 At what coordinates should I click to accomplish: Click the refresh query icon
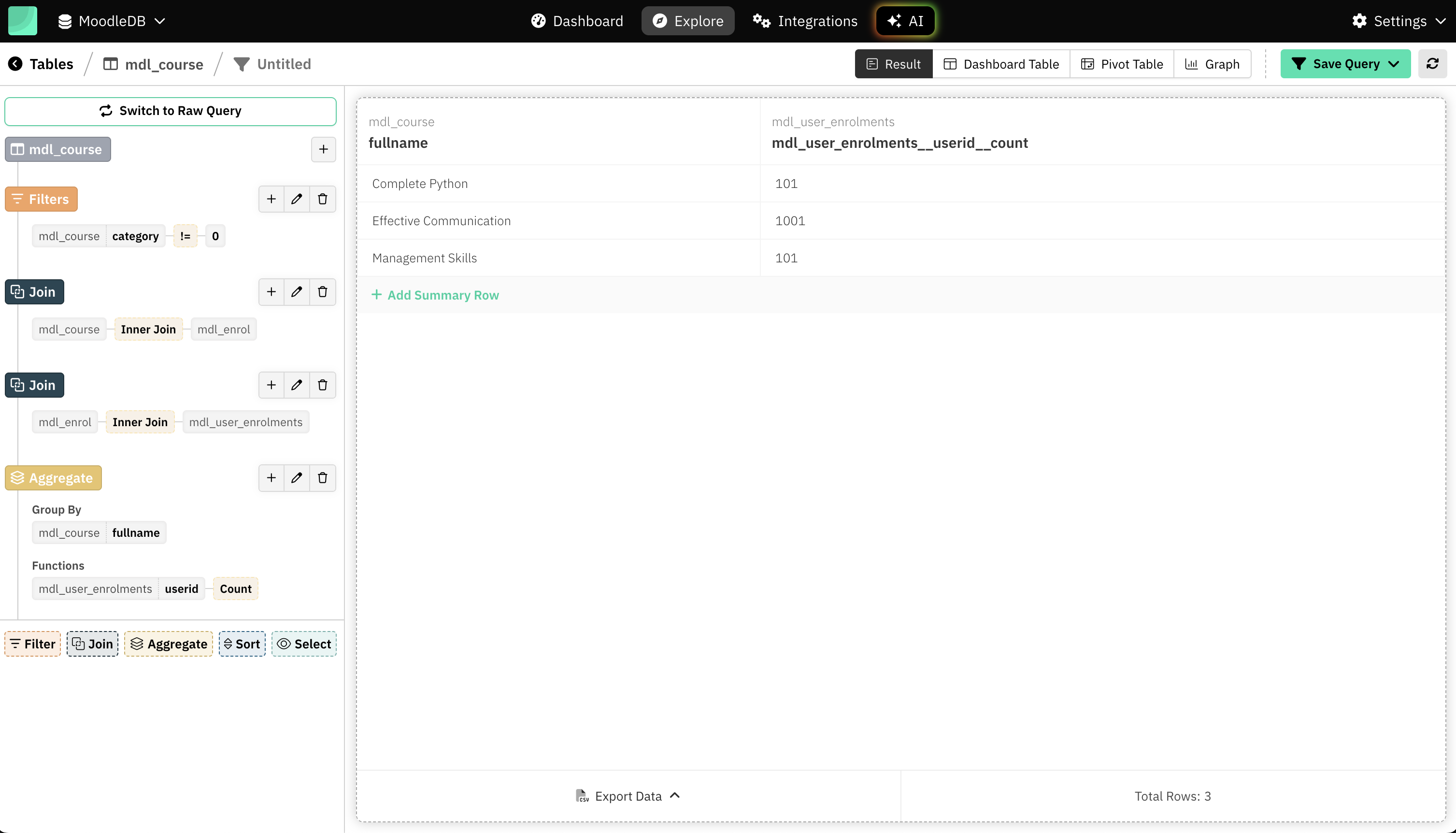1432,63
